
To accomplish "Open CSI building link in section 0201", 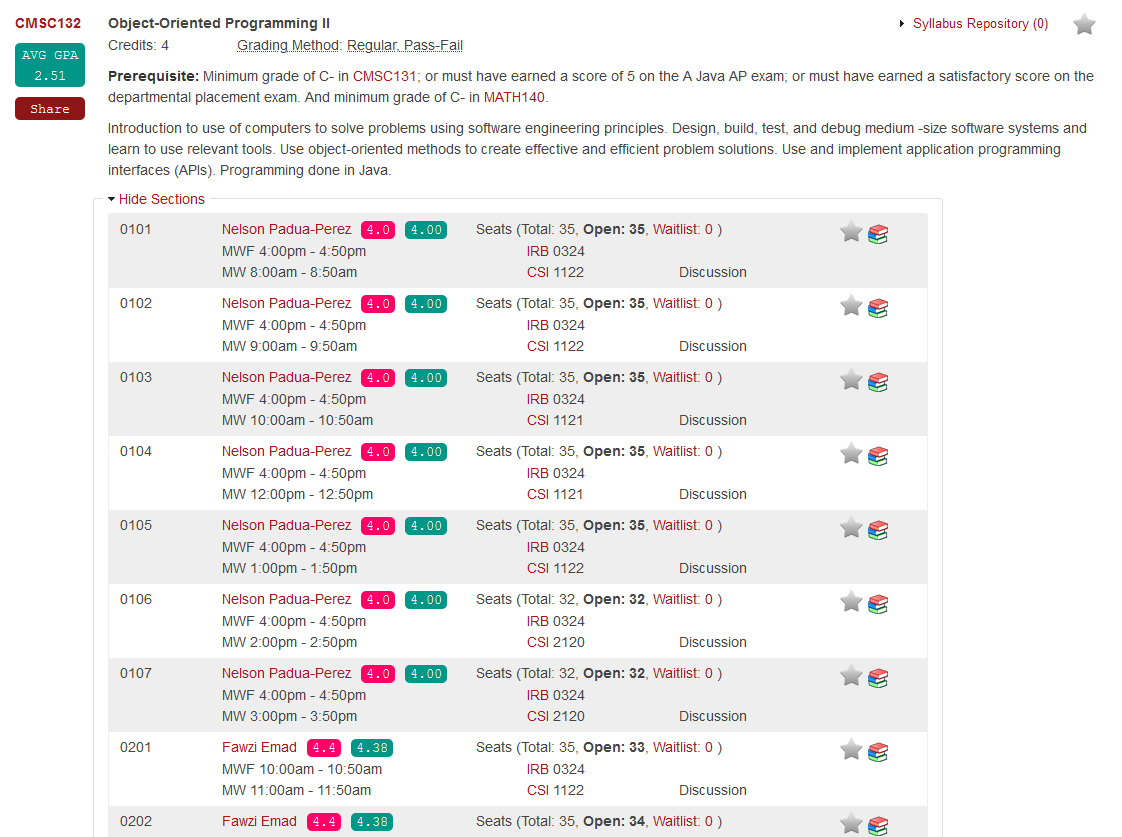I will point(537,790).
